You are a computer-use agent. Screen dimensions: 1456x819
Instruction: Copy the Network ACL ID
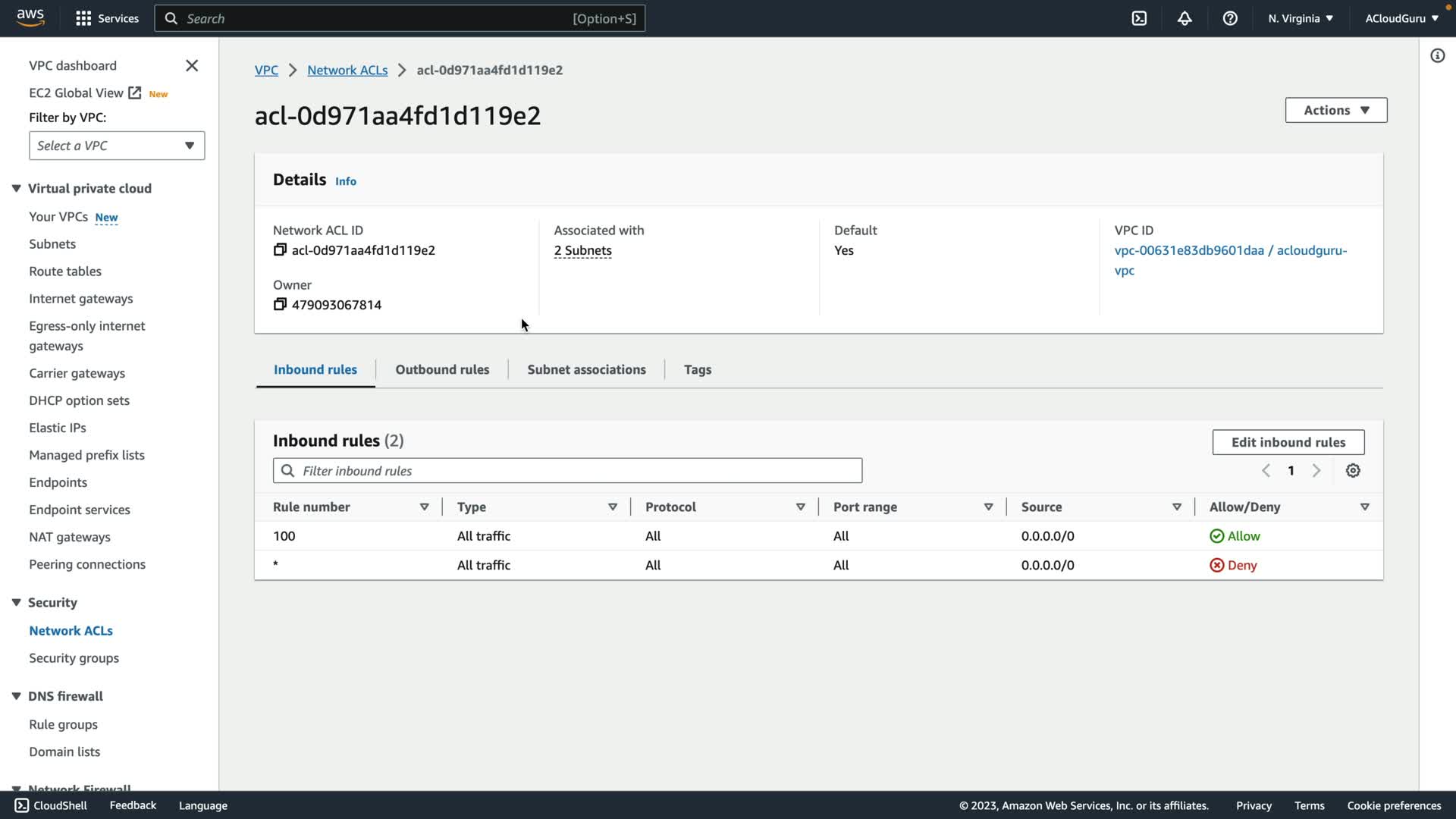click(x=280, y=250)
